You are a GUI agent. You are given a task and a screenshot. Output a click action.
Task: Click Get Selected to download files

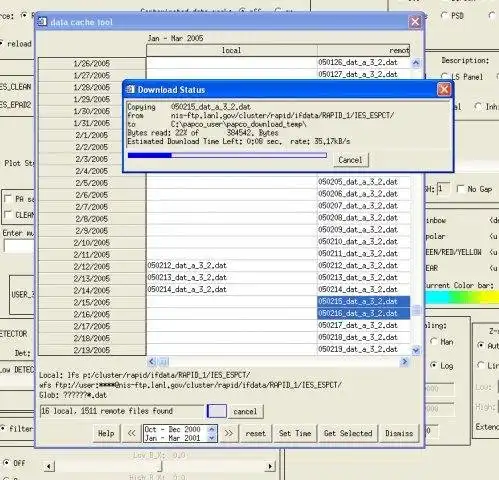tap(348, 433)
